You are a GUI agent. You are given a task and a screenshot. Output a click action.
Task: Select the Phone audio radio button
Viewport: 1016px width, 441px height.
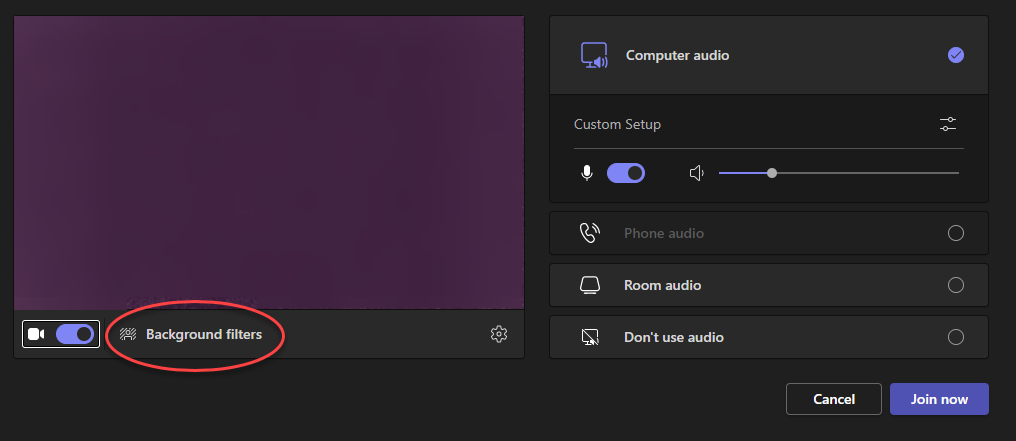[x=955, y=233]
